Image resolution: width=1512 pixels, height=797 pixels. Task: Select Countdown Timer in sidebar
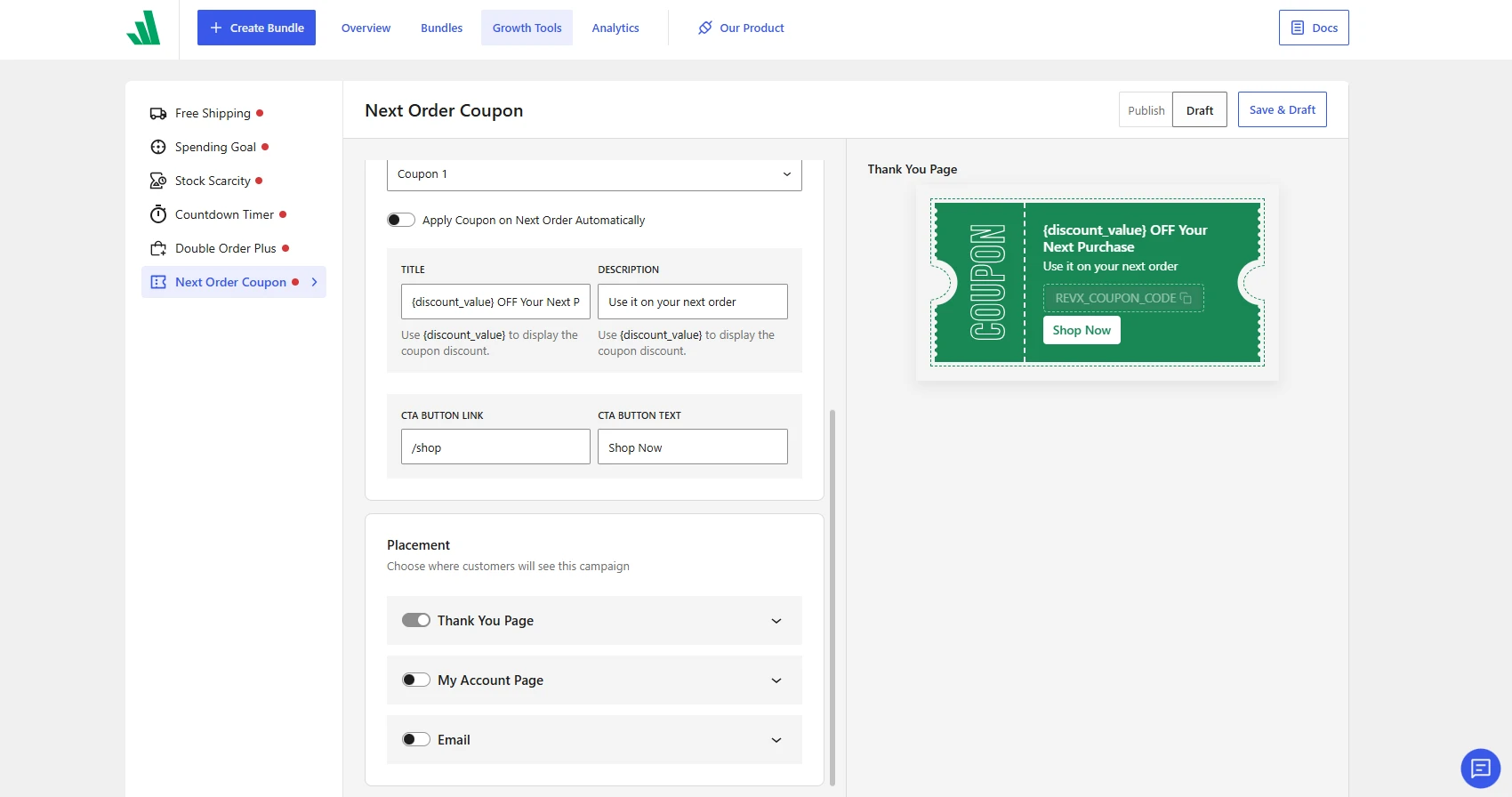coord(234,214)
